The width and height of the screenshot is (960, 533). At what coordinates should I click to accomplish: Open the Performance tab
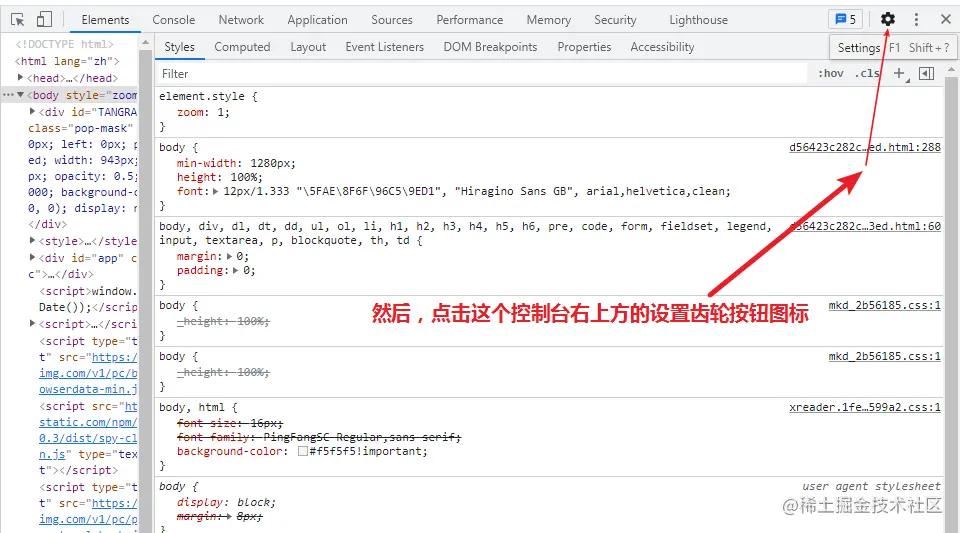point(470,20)
